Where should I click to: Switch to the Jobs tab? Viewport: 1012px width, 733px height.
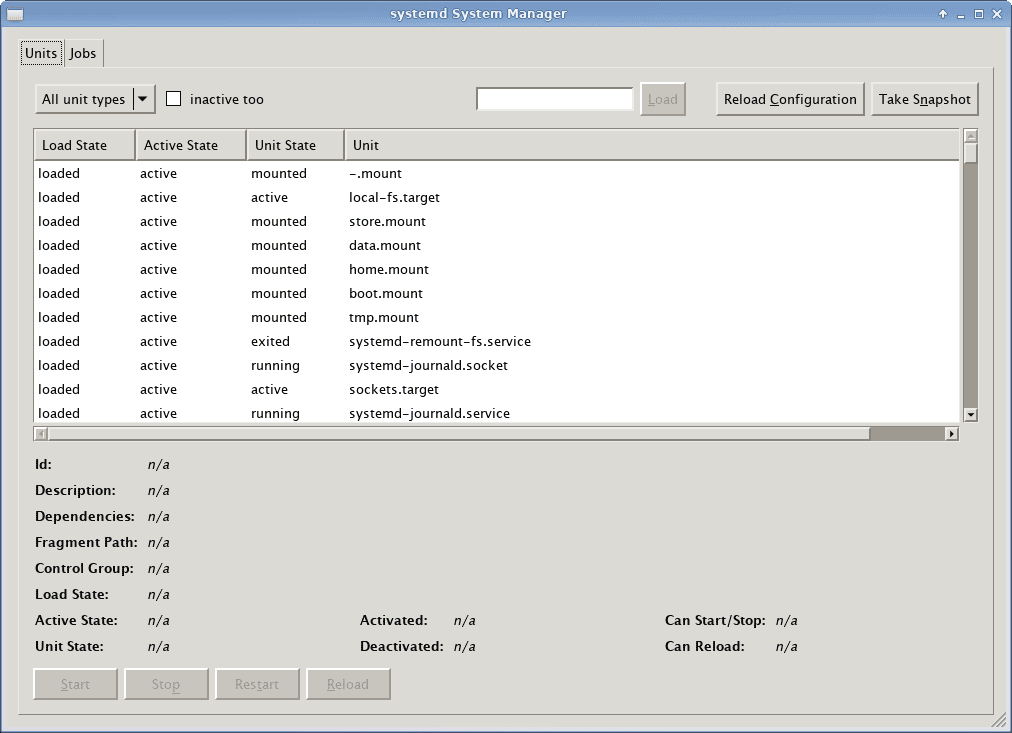(x=83, y=54)
